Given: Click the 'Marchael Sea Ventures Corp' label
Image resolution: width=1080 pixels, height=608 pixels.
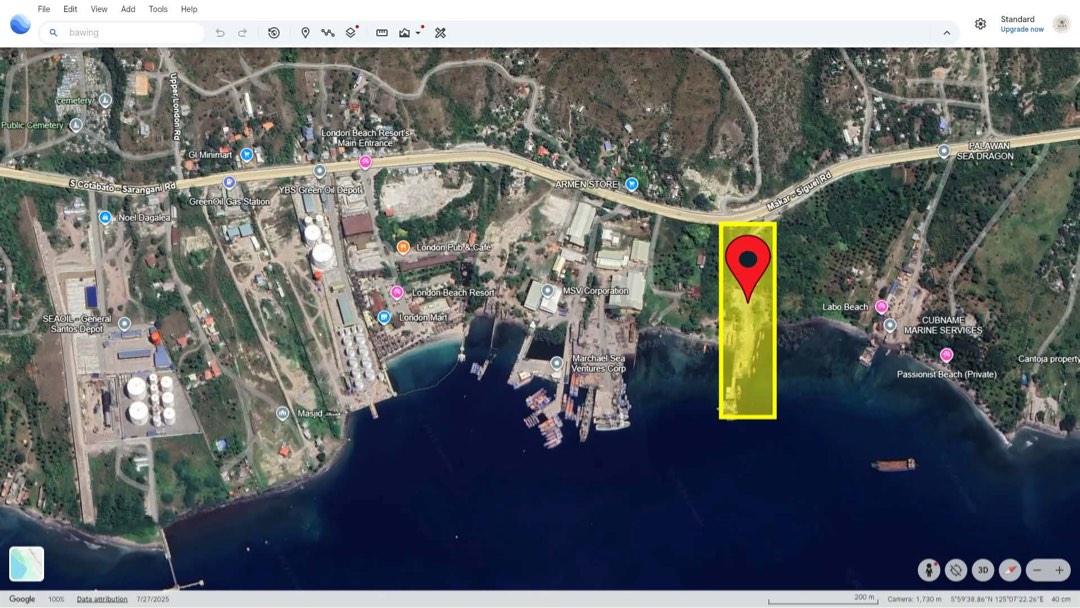Looking at the screenshot, I should pos(599,364).
